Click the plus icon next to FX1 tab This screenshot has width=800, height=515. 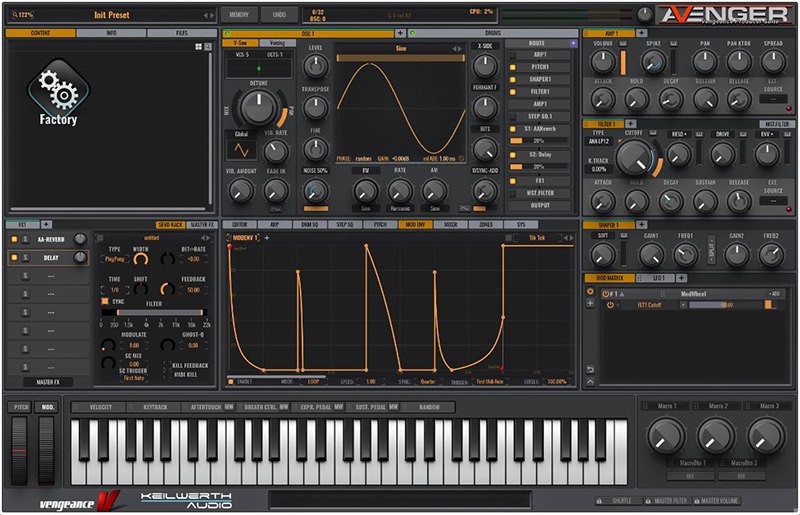[x=47, y=225]
